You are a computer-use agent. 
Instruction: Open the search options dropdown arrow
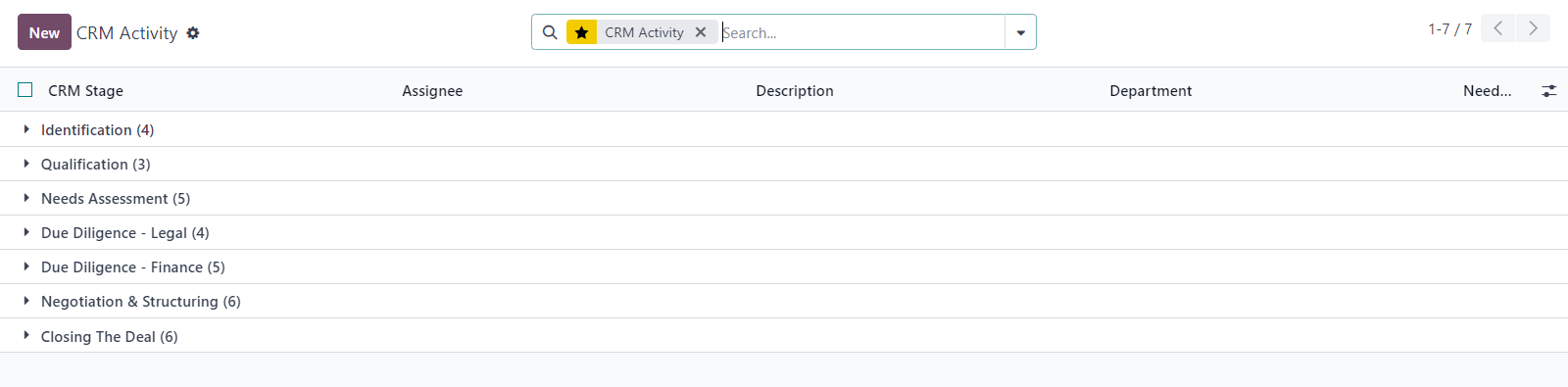point(1020,32)
